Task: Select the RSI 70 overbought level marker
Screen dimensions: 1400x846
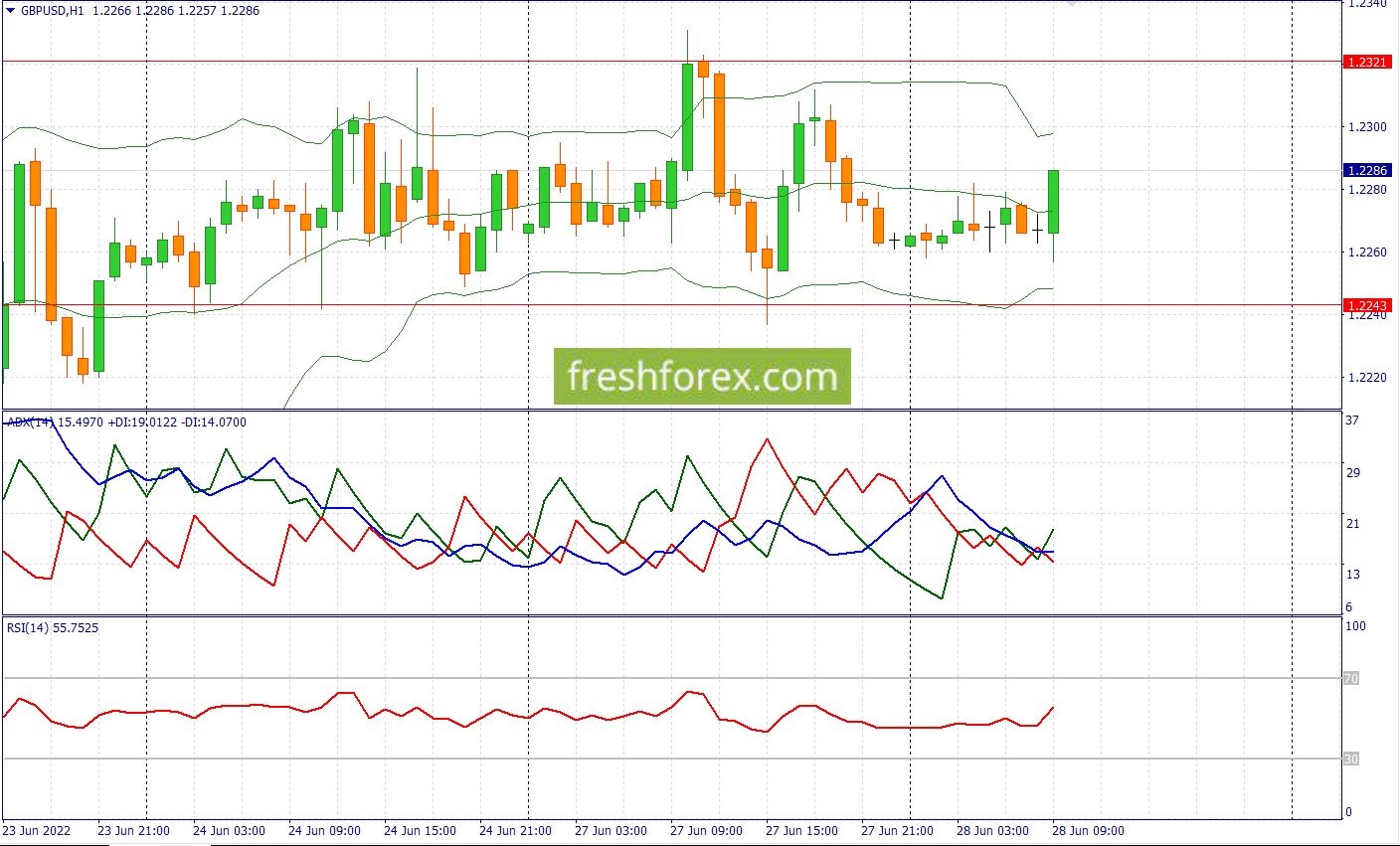Action: pos(1351,678)
